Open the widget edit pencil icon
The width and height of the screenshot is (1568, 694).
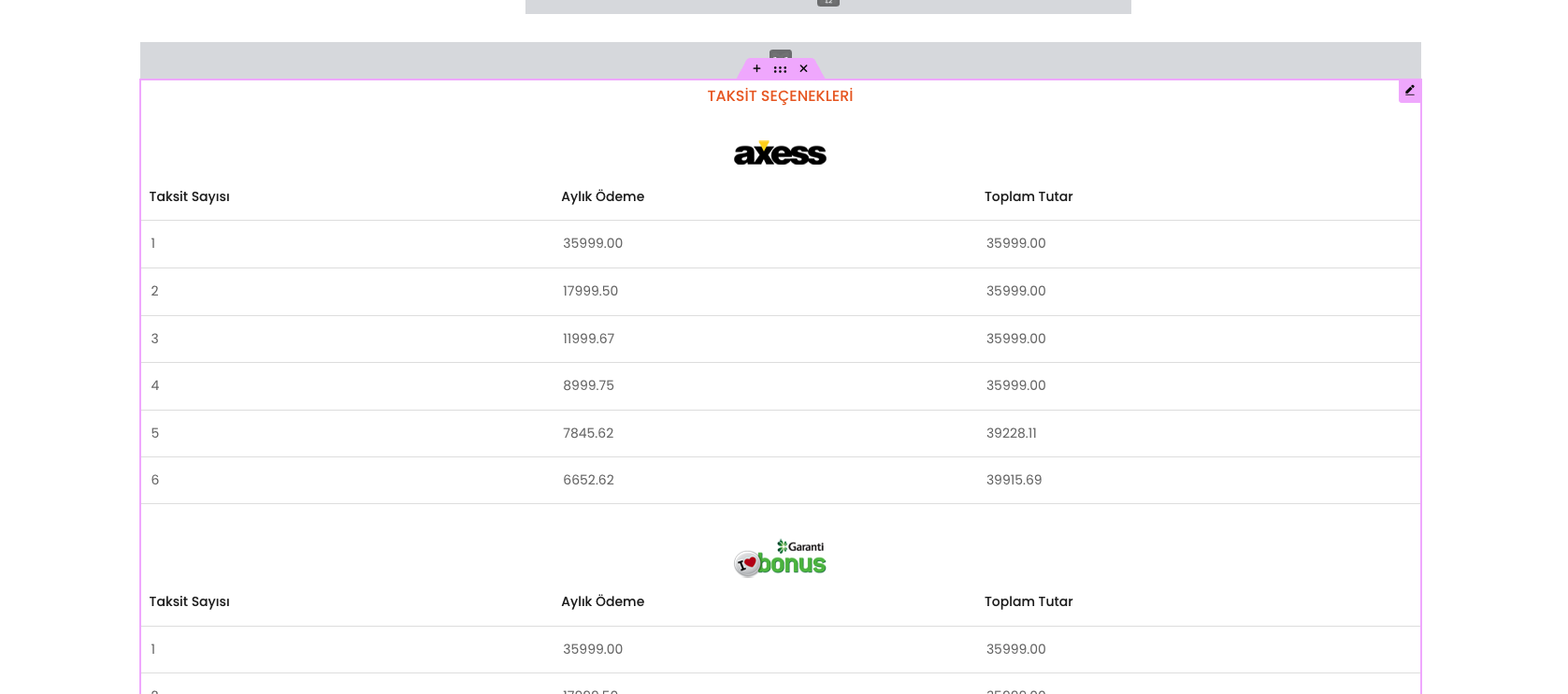pyautogui.click(x=1410, y=91)
